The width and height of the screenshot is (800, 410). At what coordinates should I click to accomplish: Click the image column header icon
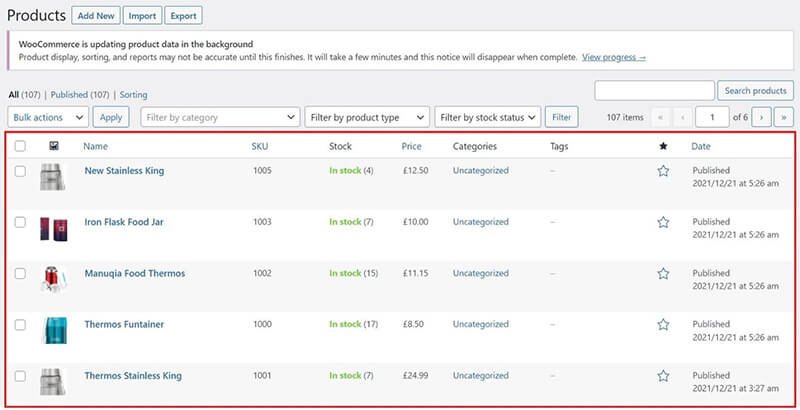54,146
